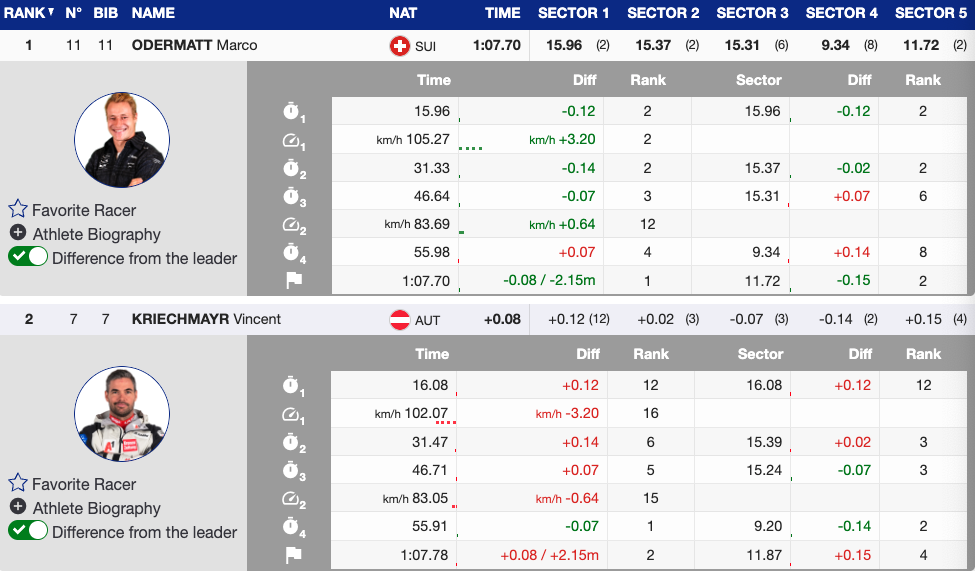The height and width of the screenshot is (571, 975).
Task: Click Odermatt's stopwatch 1 intermediate icon
Action: click(293, 113)
